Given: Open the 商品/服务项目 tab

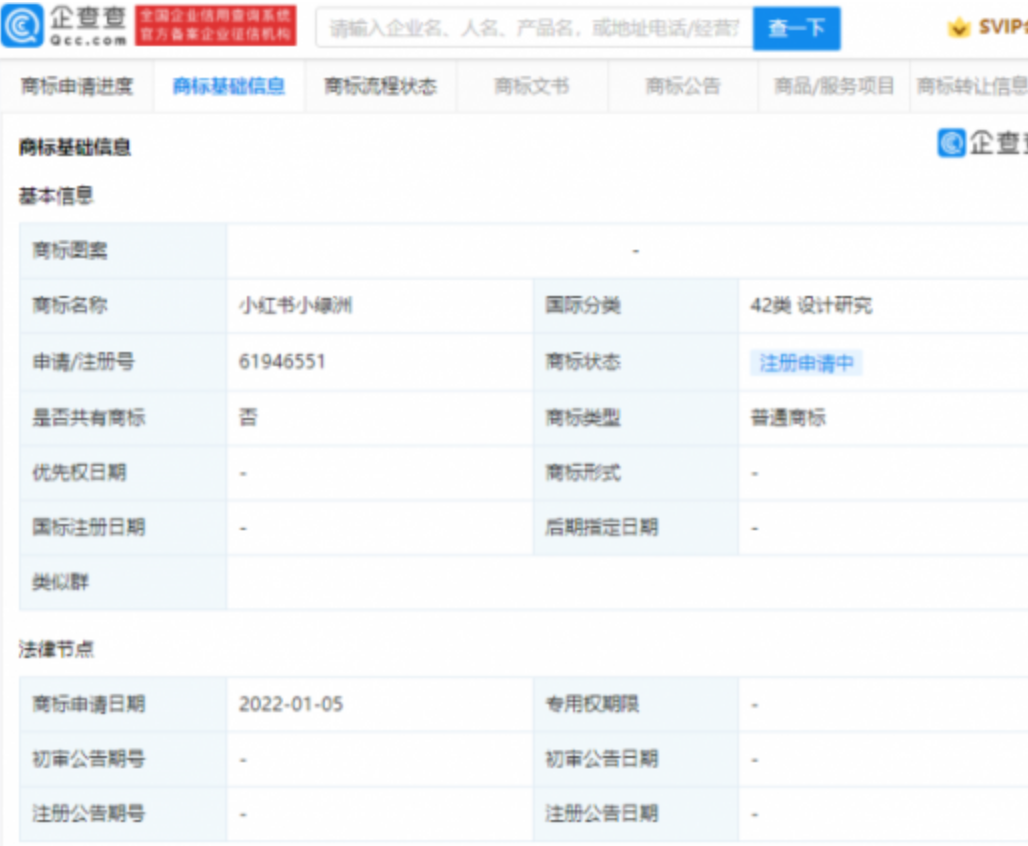Looking at the screenshot, I should [834, 87].
